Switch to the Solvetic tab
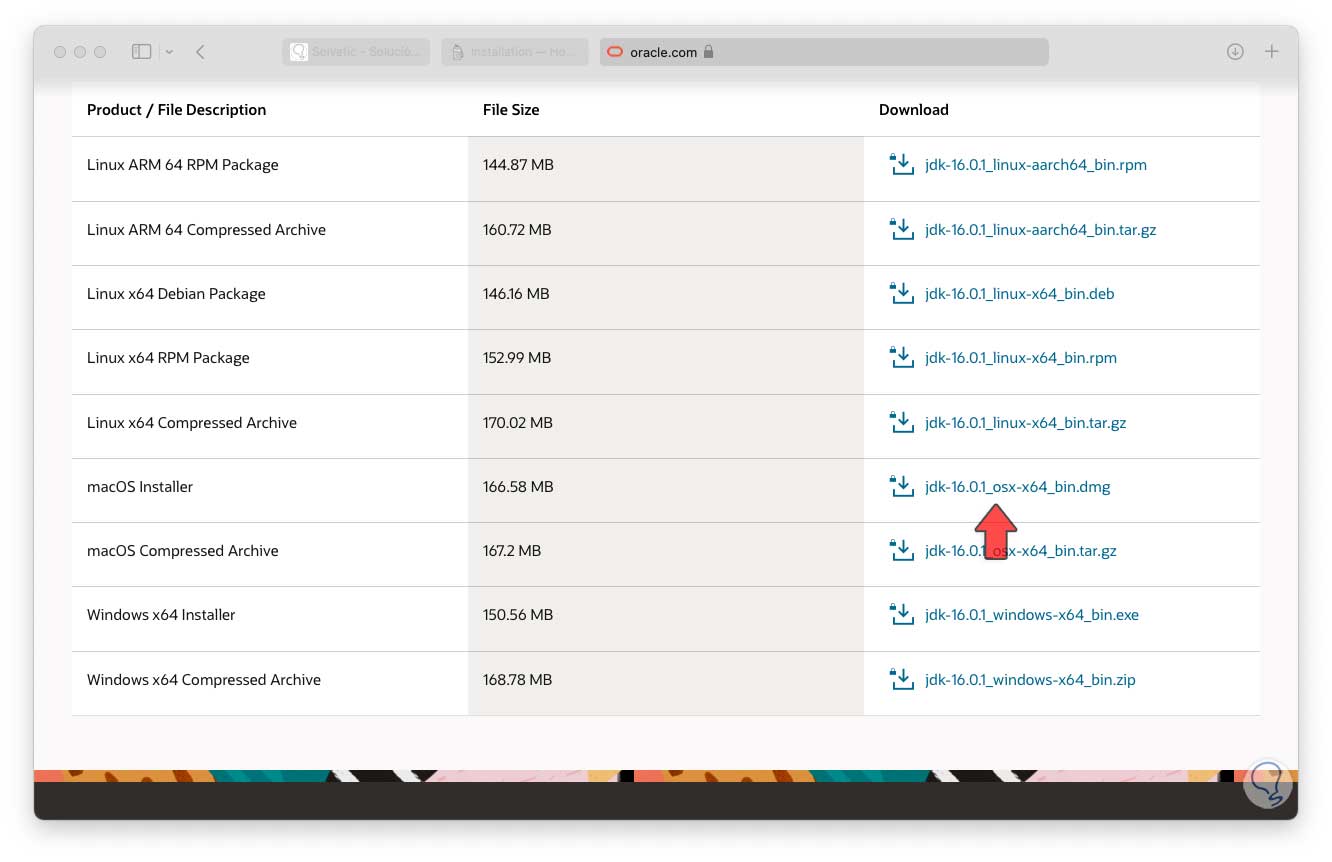The width and height of the screenshot is (1332, 862). tap(356, 52)
